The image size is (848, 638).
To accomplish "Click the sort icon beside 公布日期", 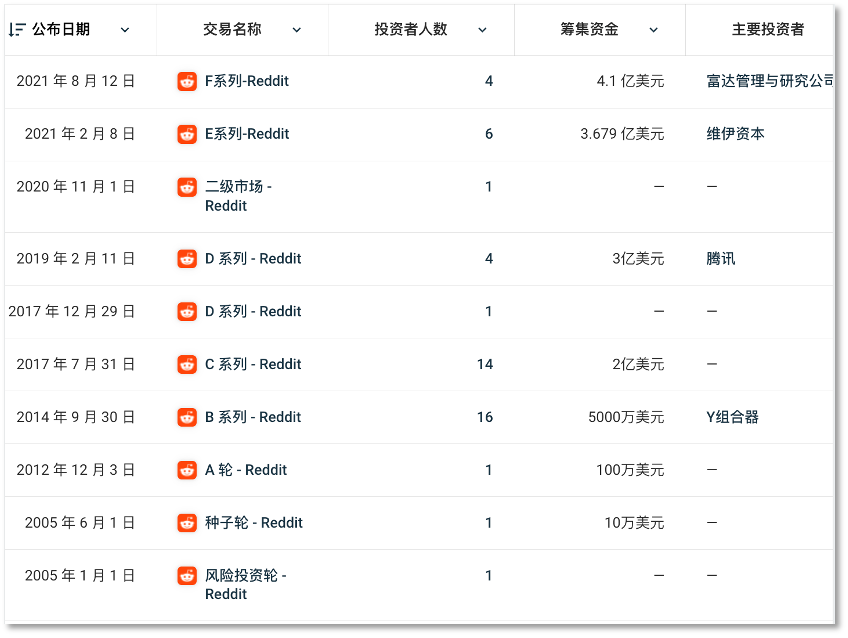I will click(x=16, y=30).
